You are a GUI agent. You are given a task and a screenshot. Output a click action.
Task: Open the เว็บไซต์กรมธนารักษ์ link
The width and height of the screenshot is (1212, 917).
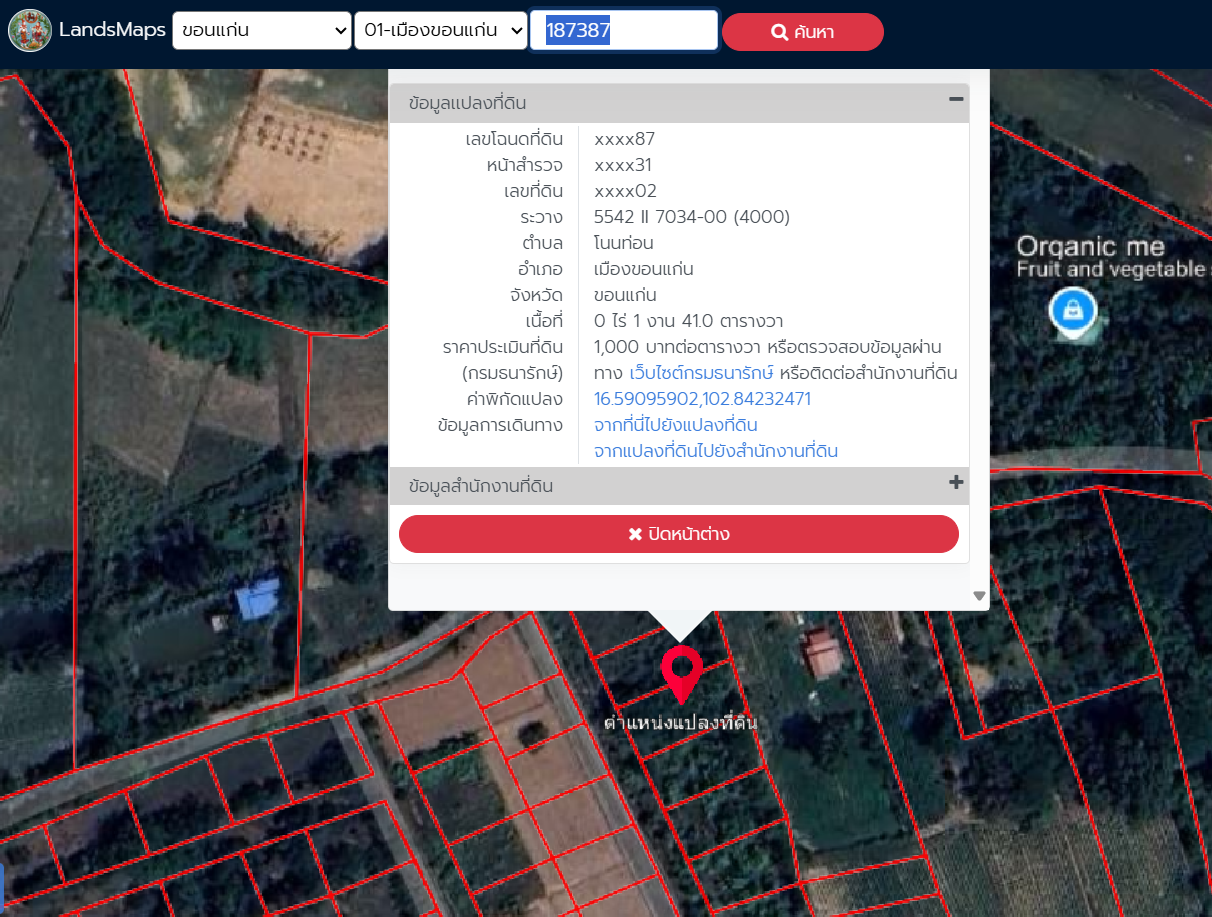pyautogui.click(x=701, y=373)
